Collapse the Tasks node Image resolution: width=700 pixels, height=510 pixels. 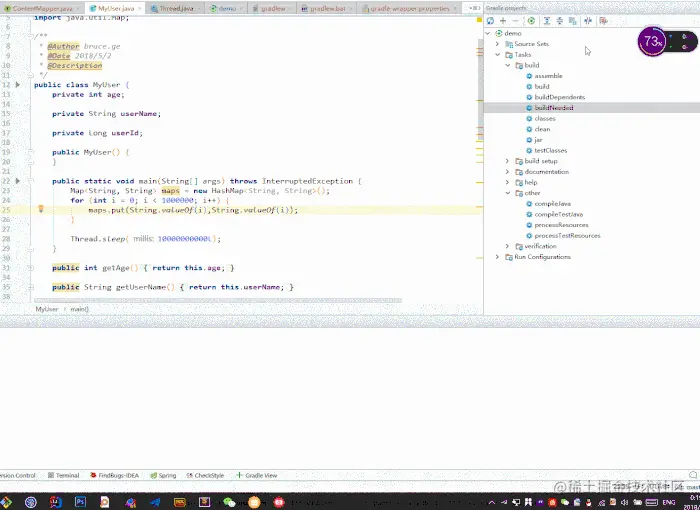497,54
